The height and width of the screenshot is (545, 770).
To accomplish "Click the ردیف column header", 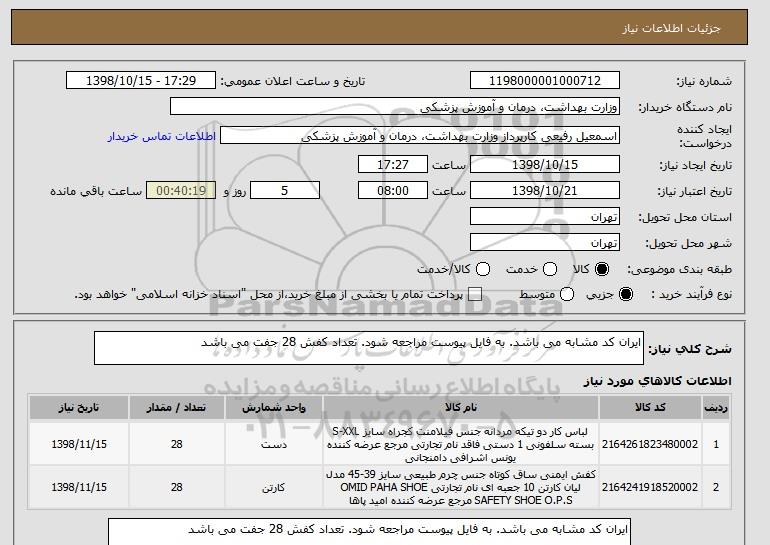I will (716, 408).
